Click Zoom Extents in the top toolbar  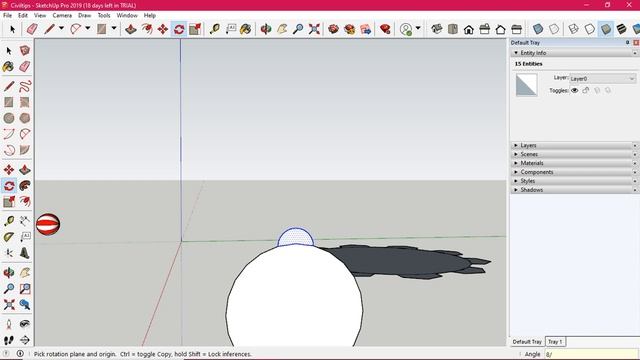(314, 29)
